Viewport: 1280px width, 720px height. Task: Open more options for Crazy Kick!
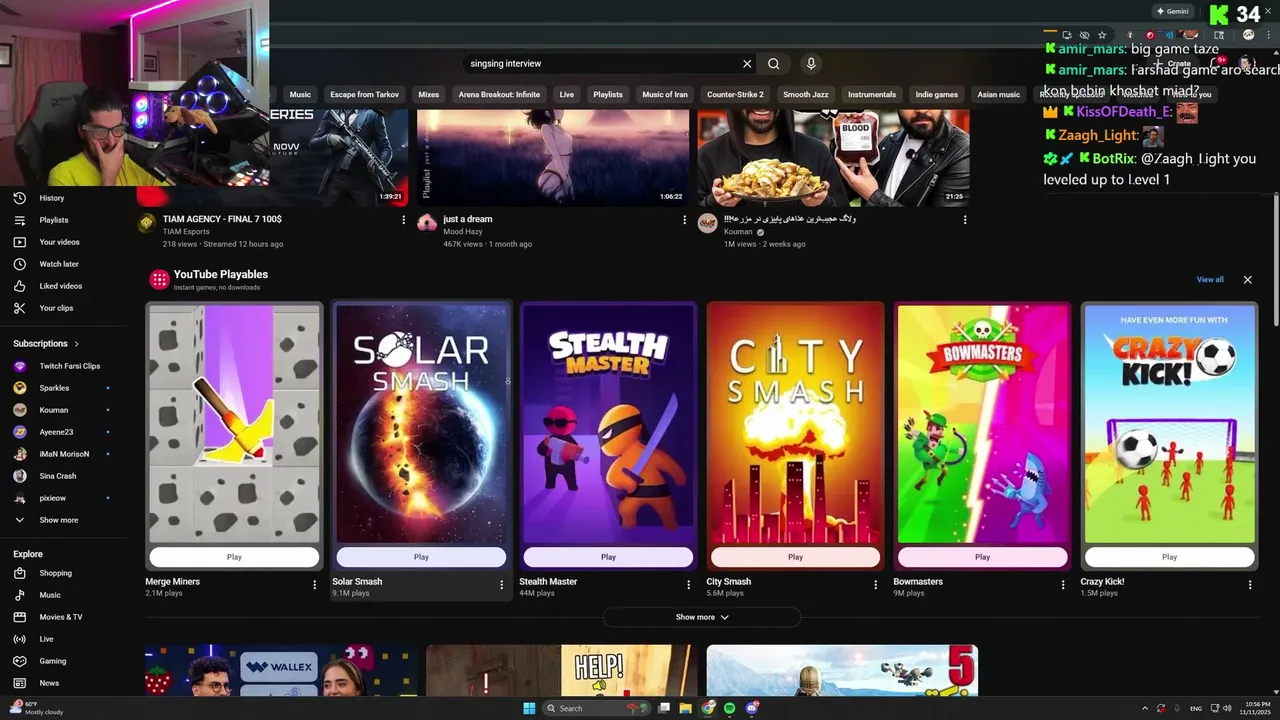point(1249,585)
